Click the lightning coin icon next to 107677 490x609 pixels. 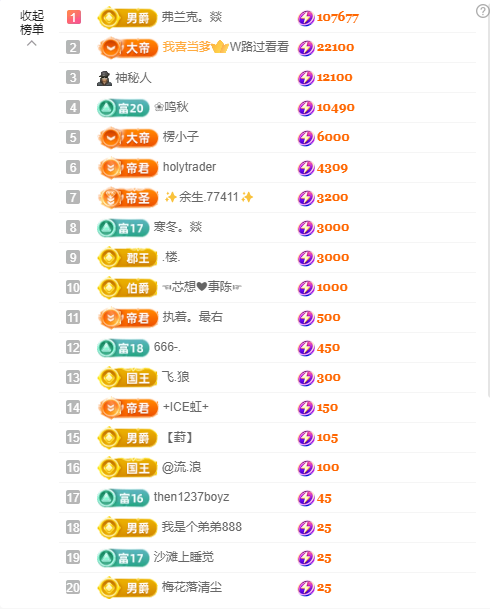(306, 18)
